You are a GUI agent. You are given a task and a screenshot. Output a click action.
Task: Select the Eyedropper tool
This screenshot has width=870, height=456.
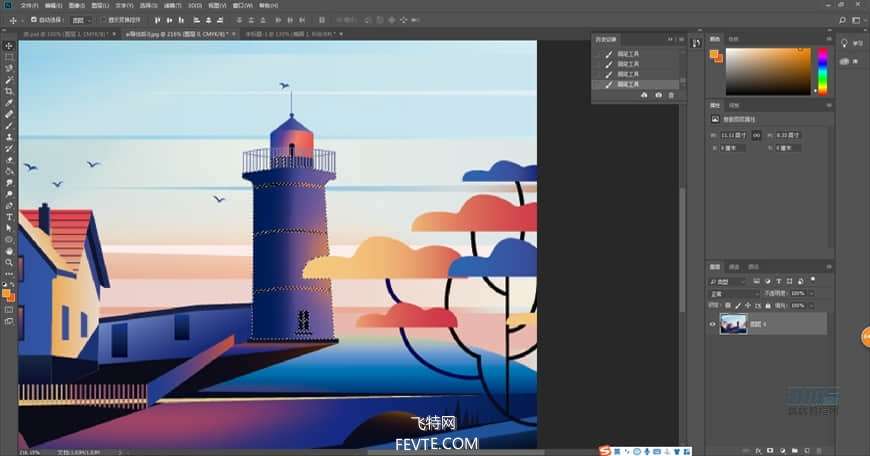pyautogui.click(x=9, y=103)
